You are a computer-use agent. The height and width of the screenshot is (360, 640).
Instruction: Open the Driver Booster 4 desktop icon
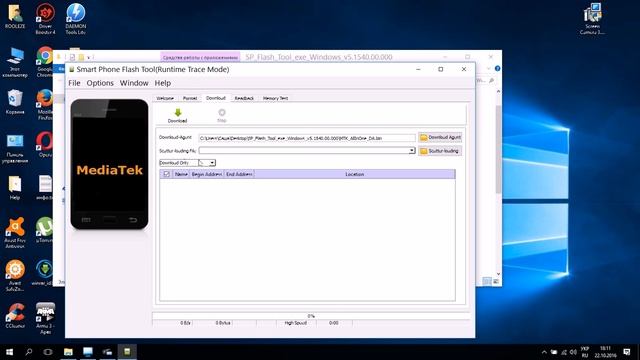pyautogui.click(x=45, y=19)
